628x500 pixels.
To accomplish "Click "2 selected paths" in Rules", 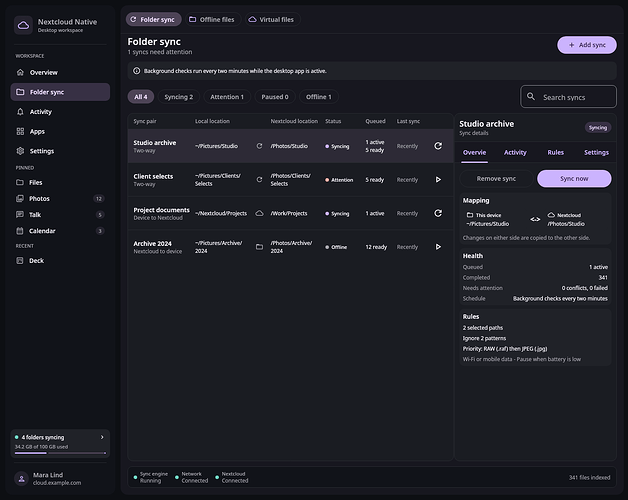I will click(483, 328).
